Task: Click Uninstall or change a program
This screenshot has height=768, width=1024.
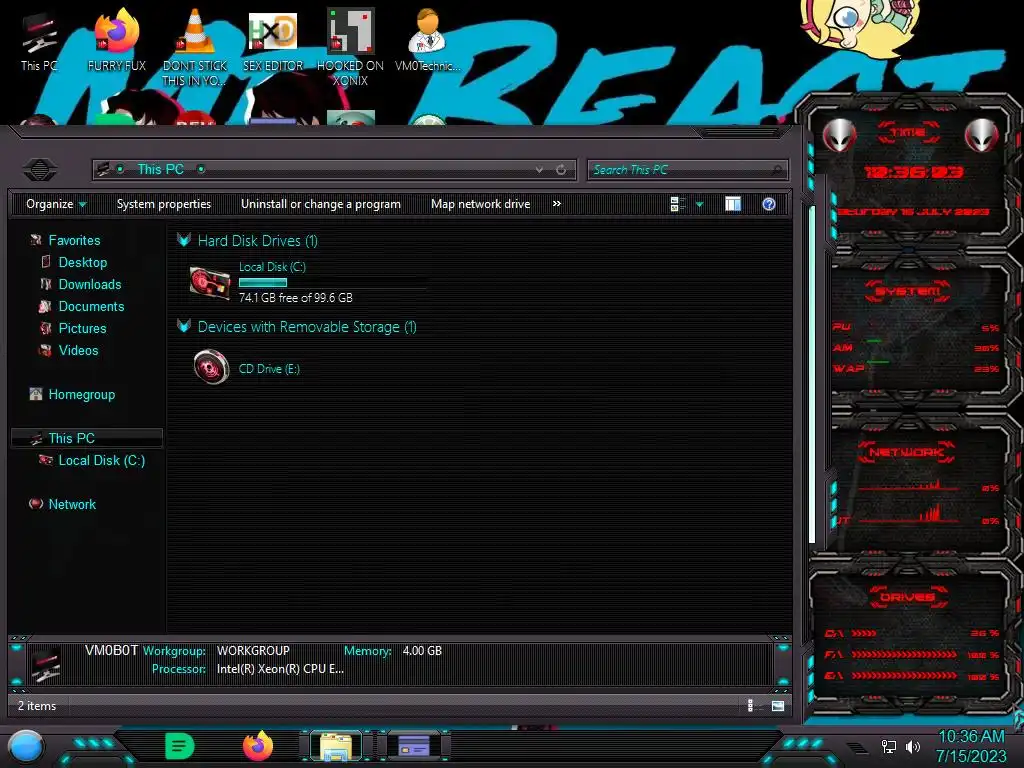Action: point(321,204)
